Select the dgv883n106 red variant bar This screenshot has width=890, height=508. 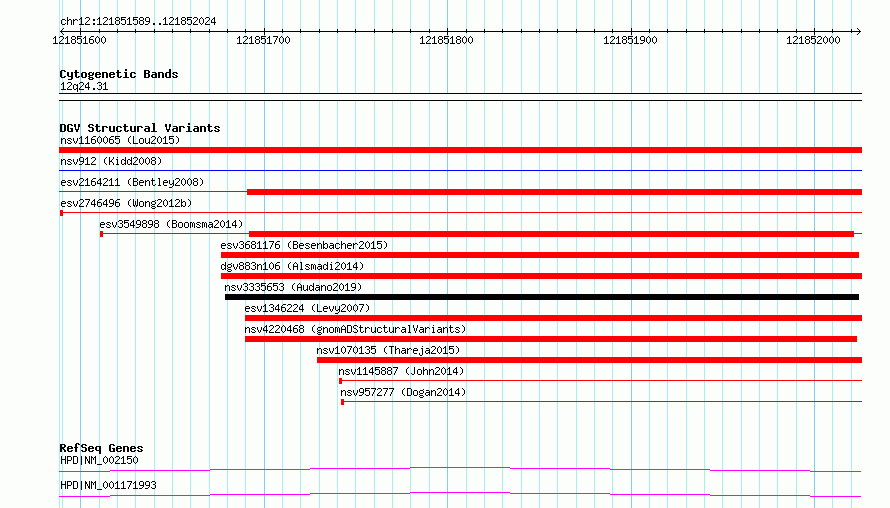click(x=541, y=276)
